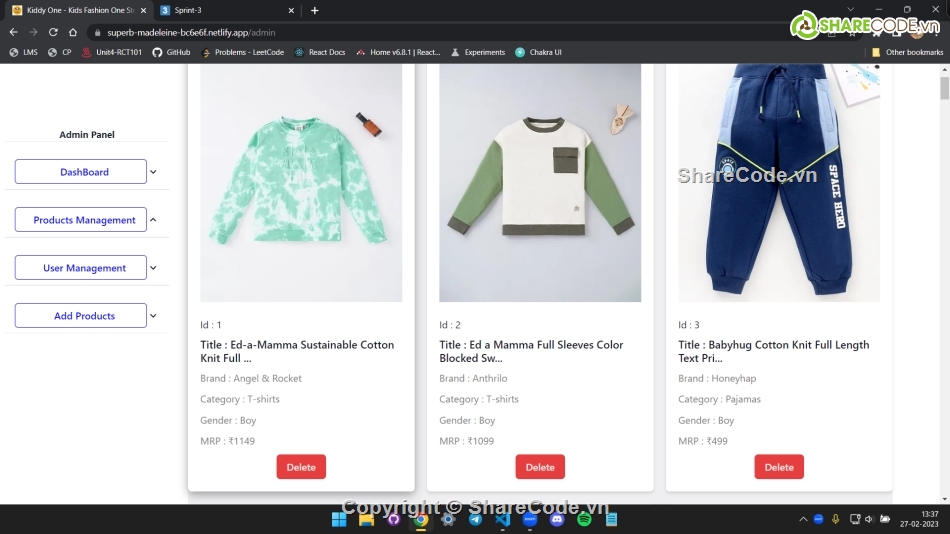Reload the page with the refresh icon
Viewport: 950px width, 534px height.
[53, 32]
